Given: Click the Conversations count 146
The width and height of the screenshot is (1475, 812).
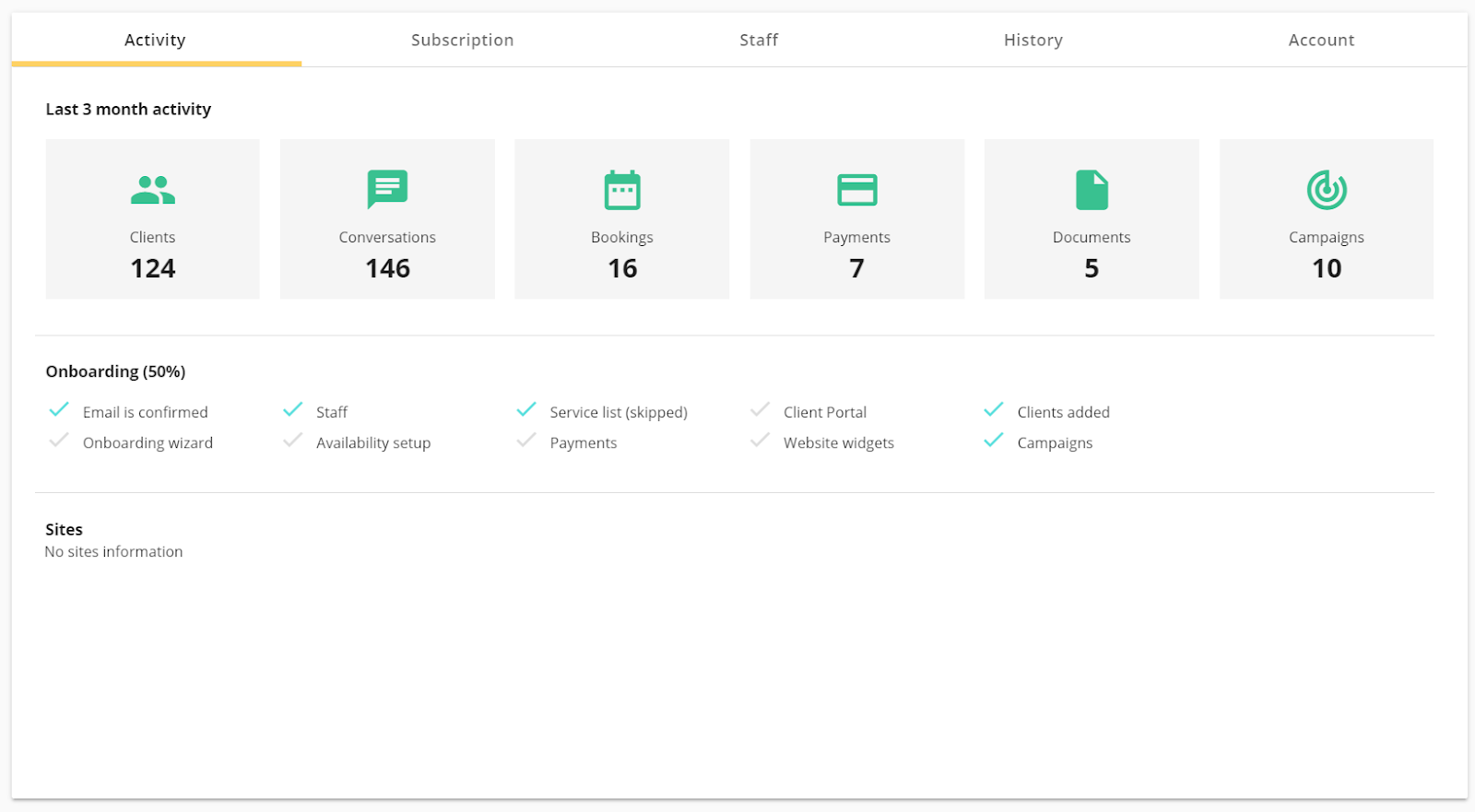Looking at the screenshot, I should 387,268.
